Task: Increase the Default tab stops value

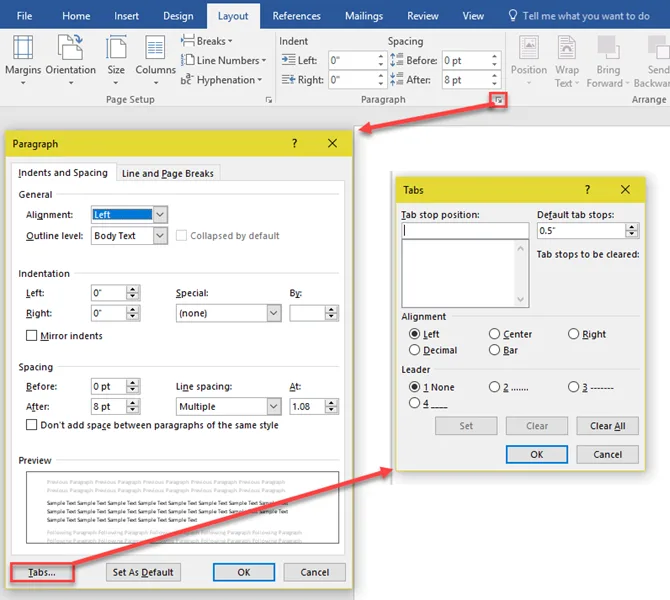Action: click(x=632, y=226)
